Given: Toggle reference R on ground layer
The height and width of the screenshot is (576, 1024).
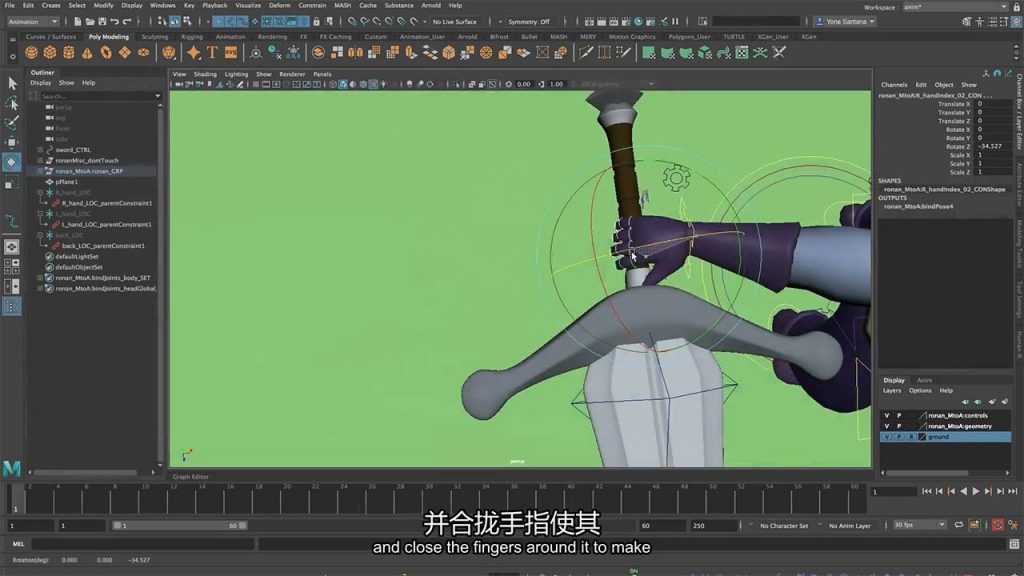Looking at the screenshot, I should coord(911,436).
